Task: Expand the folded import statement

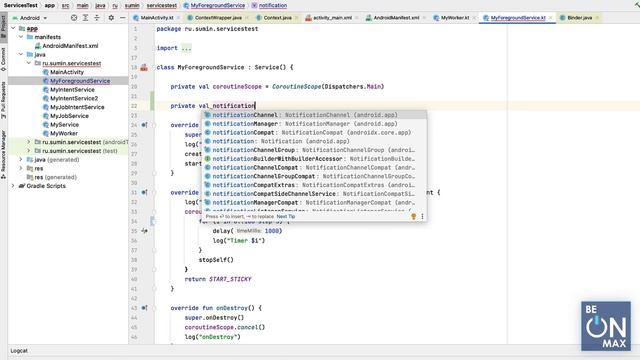Action: point(186,48)
